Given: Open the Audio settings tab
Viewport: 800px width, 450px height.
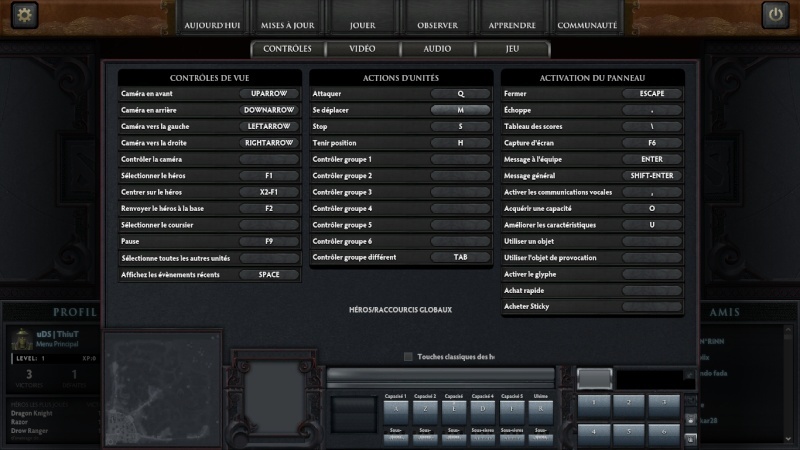Looking at the screenshot, I should [437, 49].
